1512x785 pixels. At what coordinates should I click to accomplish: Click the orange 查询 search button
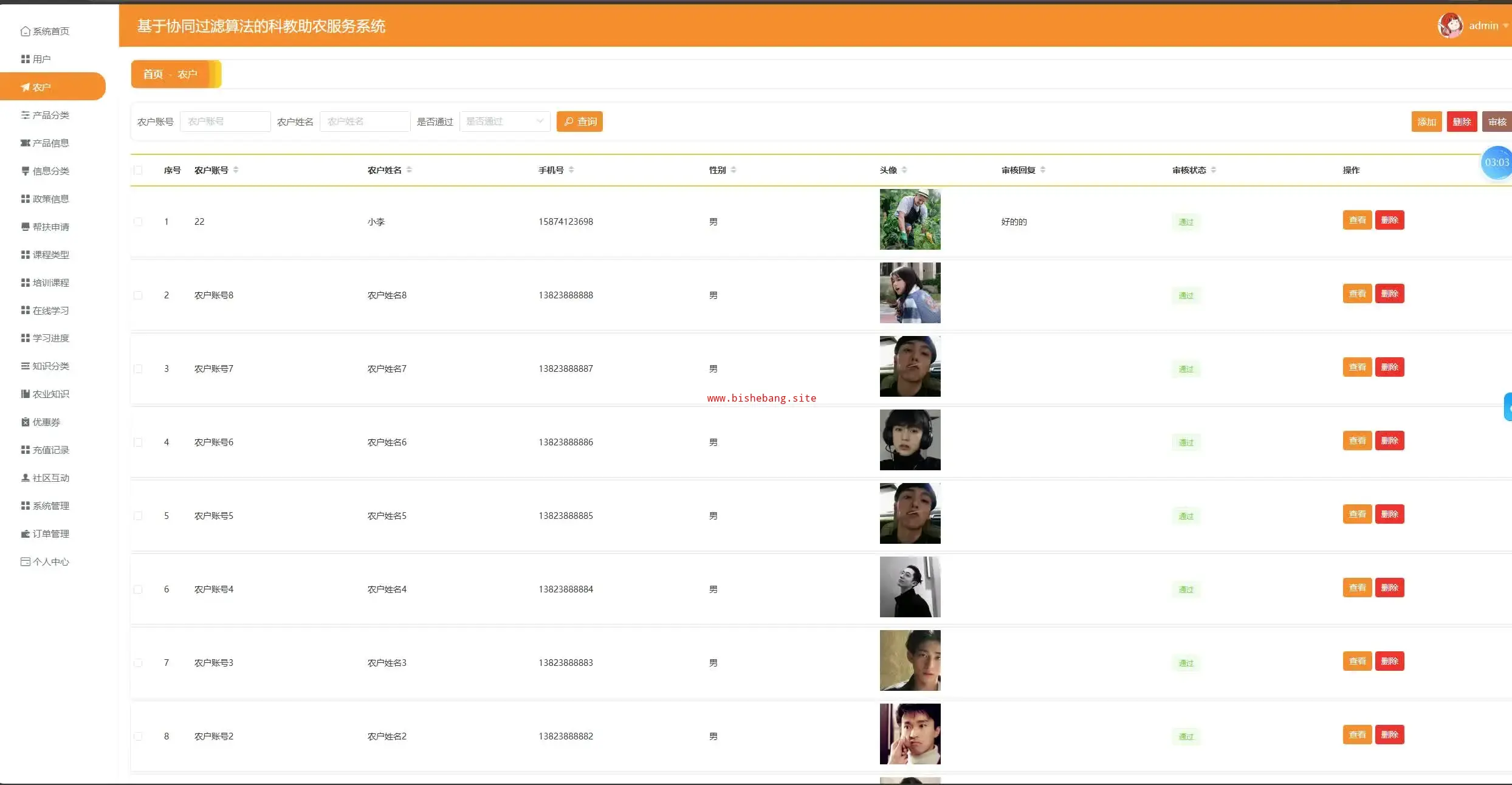[579, 122]
